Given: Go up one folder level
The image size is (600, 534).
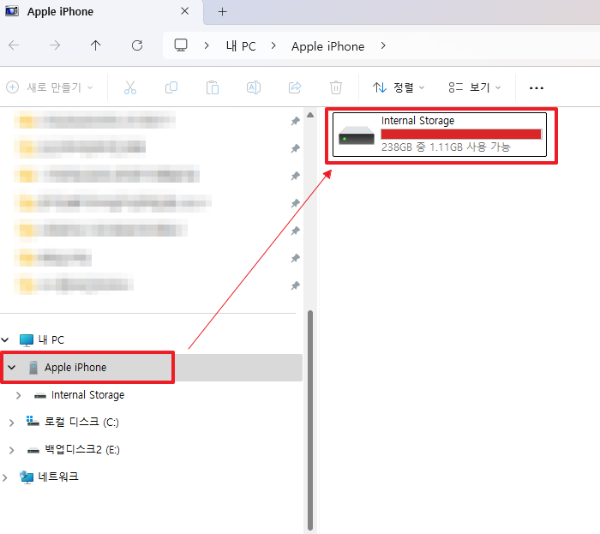Looking at the screenshot, I should (x=96, y=46).
